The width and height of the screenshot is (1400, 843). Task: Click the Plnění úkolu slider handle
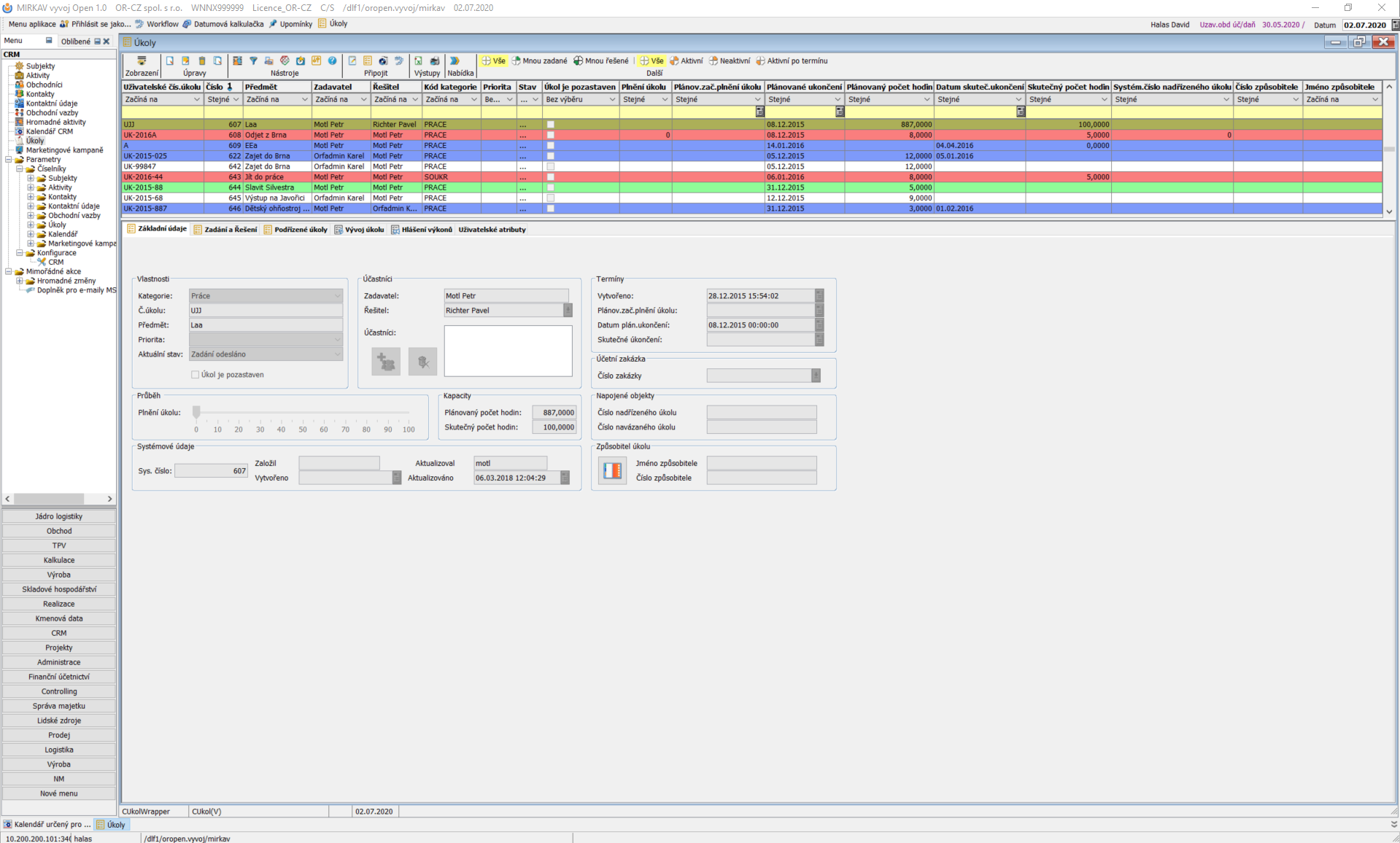pos(196,413)
